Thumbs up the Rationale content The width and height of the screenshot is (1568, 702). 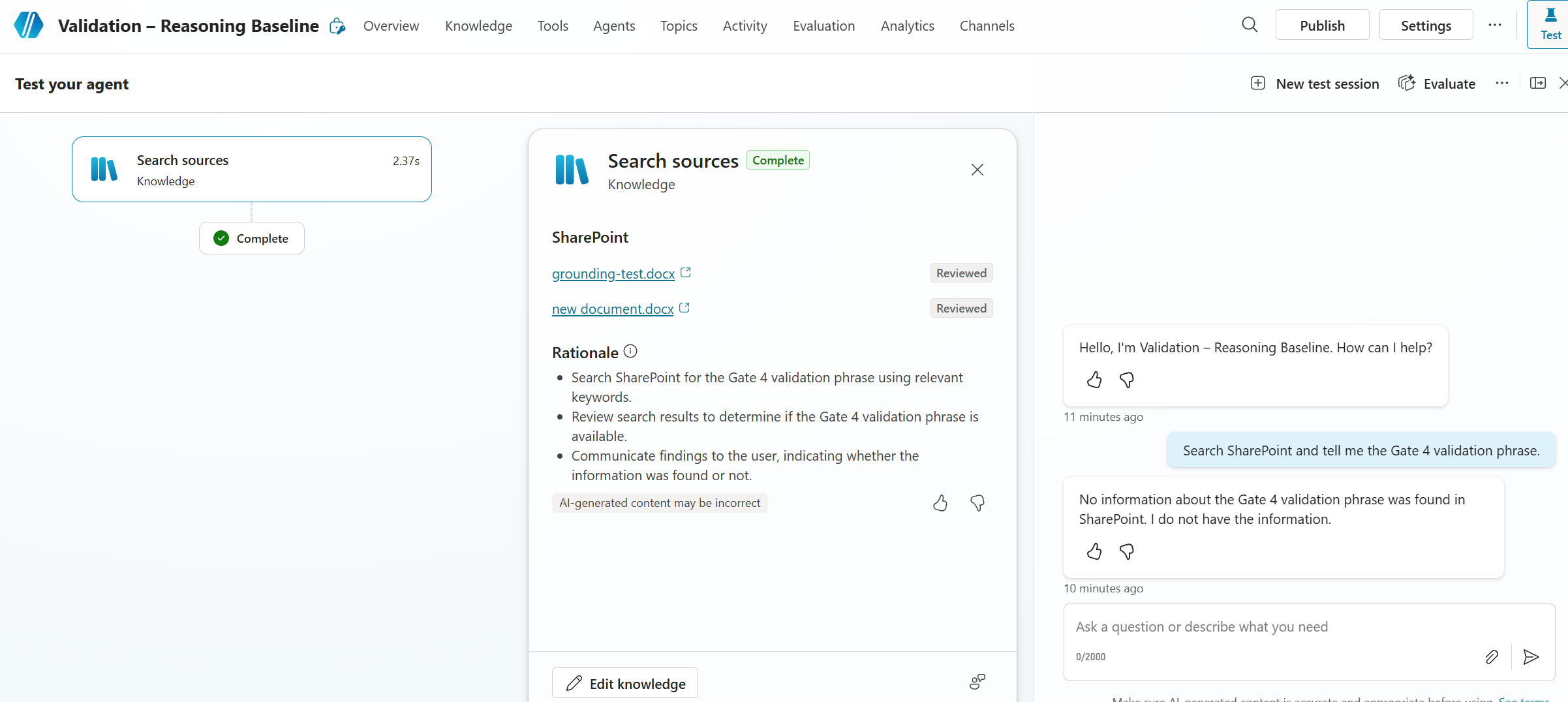pyautogui.click(x=940, y=503)
